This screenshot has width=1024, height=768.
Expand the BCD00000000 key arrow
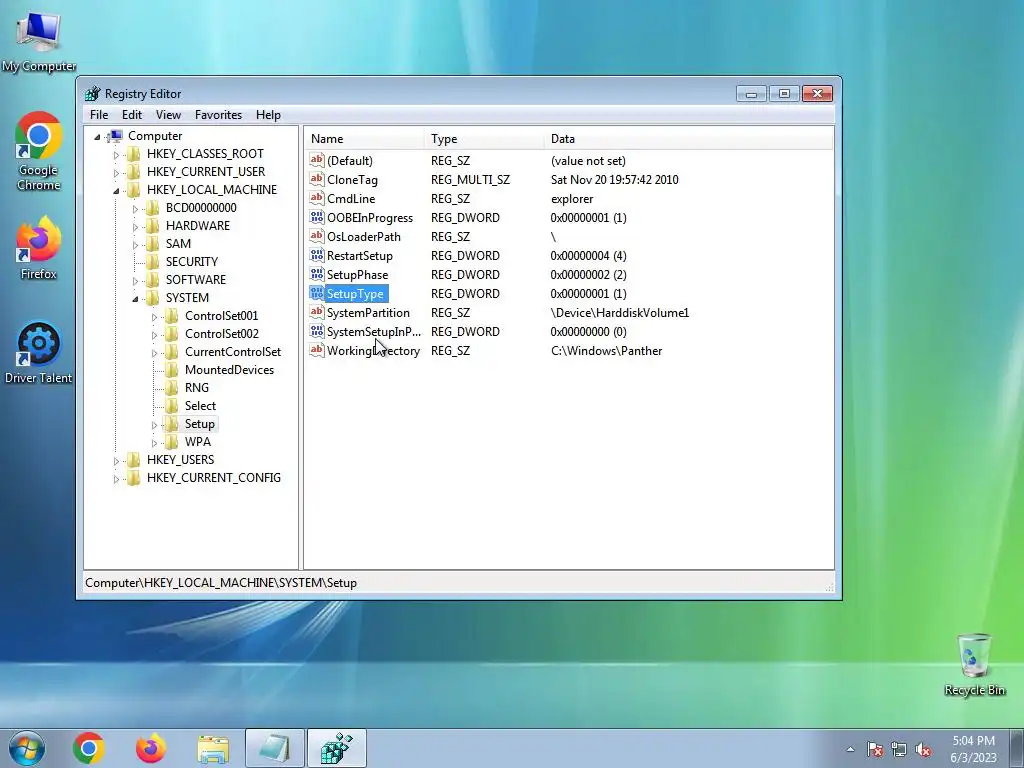pyautogui.click(x=135, y=209)
